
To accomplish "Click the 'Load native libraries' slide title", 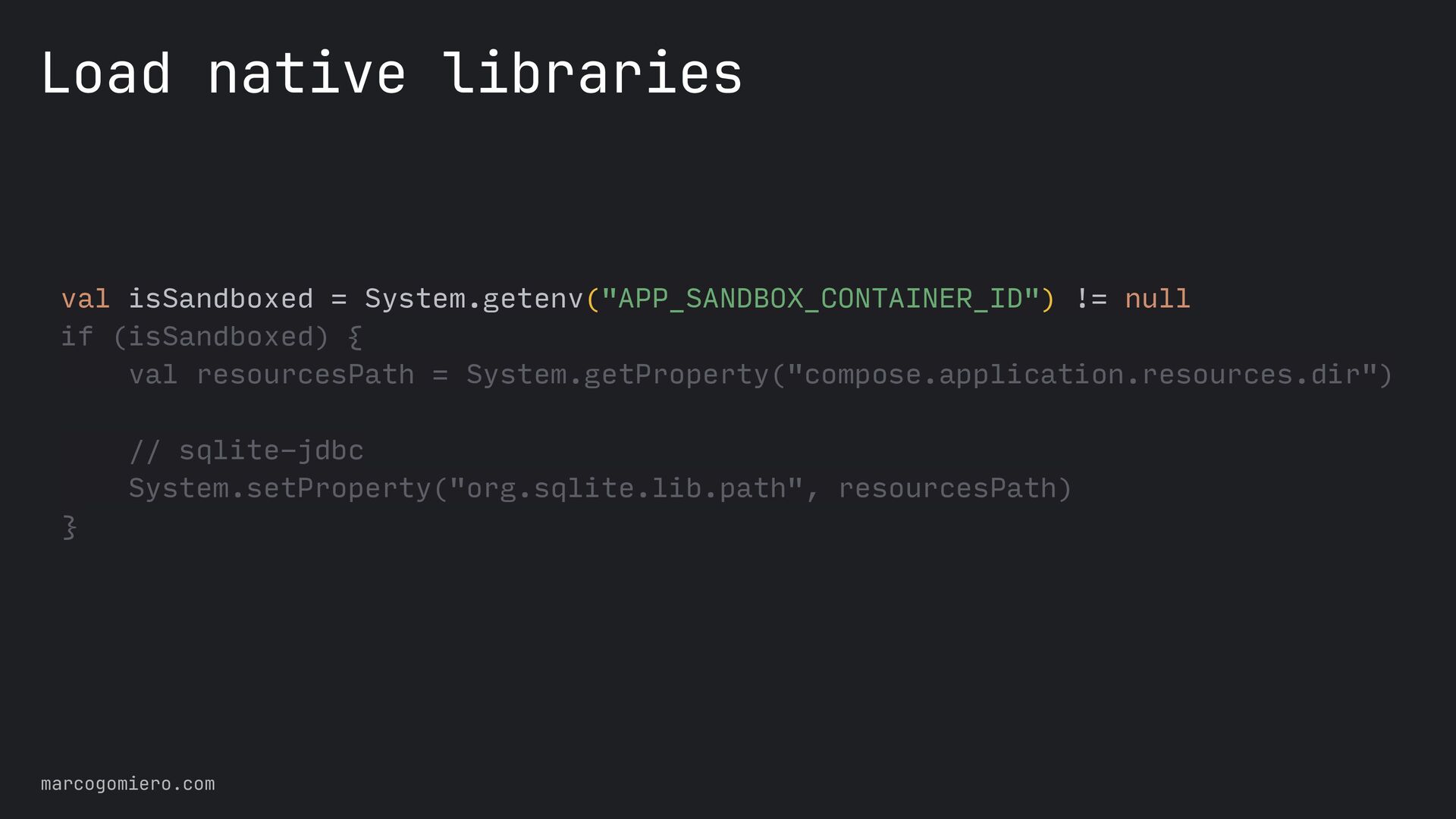I will [x=391, y=74].
